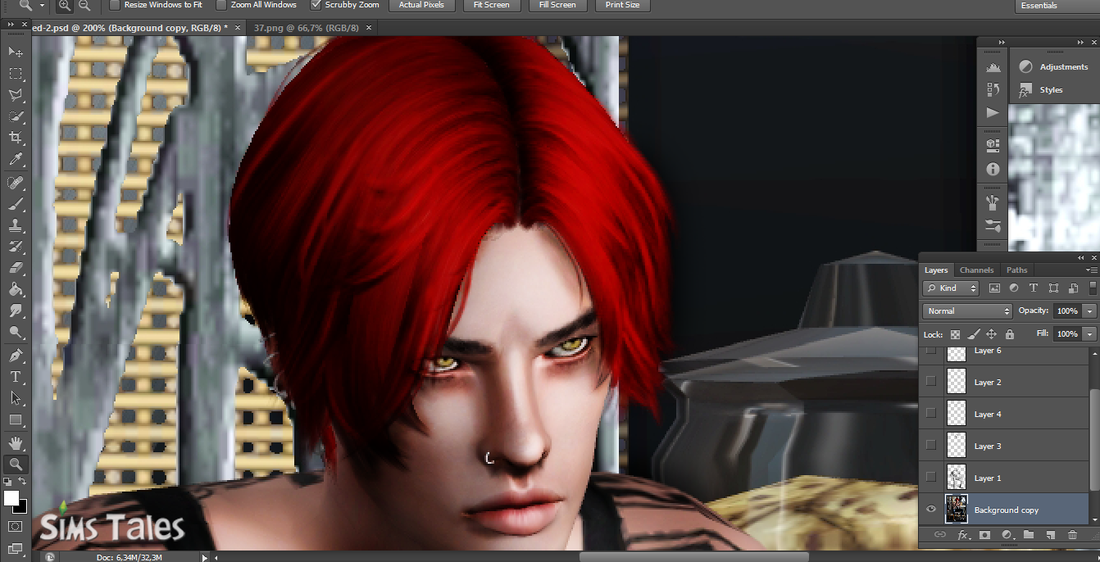The image size is (1100, 562).
Task: Open the Layers panel flyout menu
Action: 1091,270
